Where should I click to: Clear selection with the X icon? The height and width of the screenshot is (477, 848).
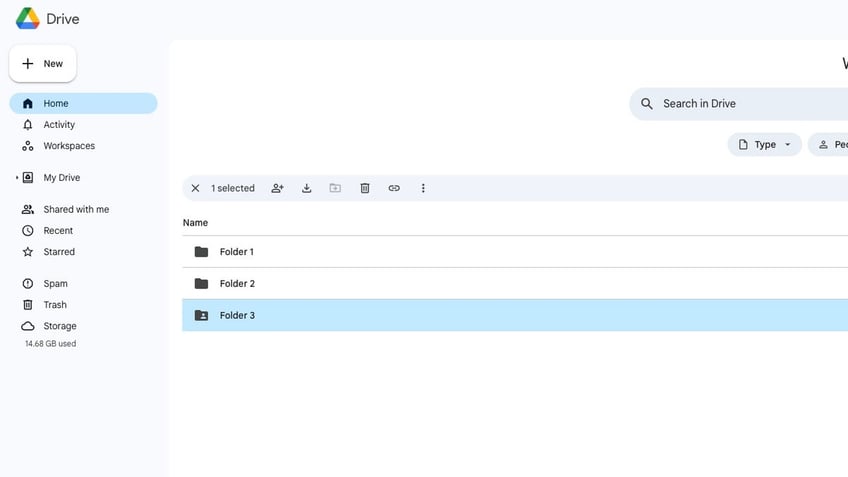click(195, 188)
